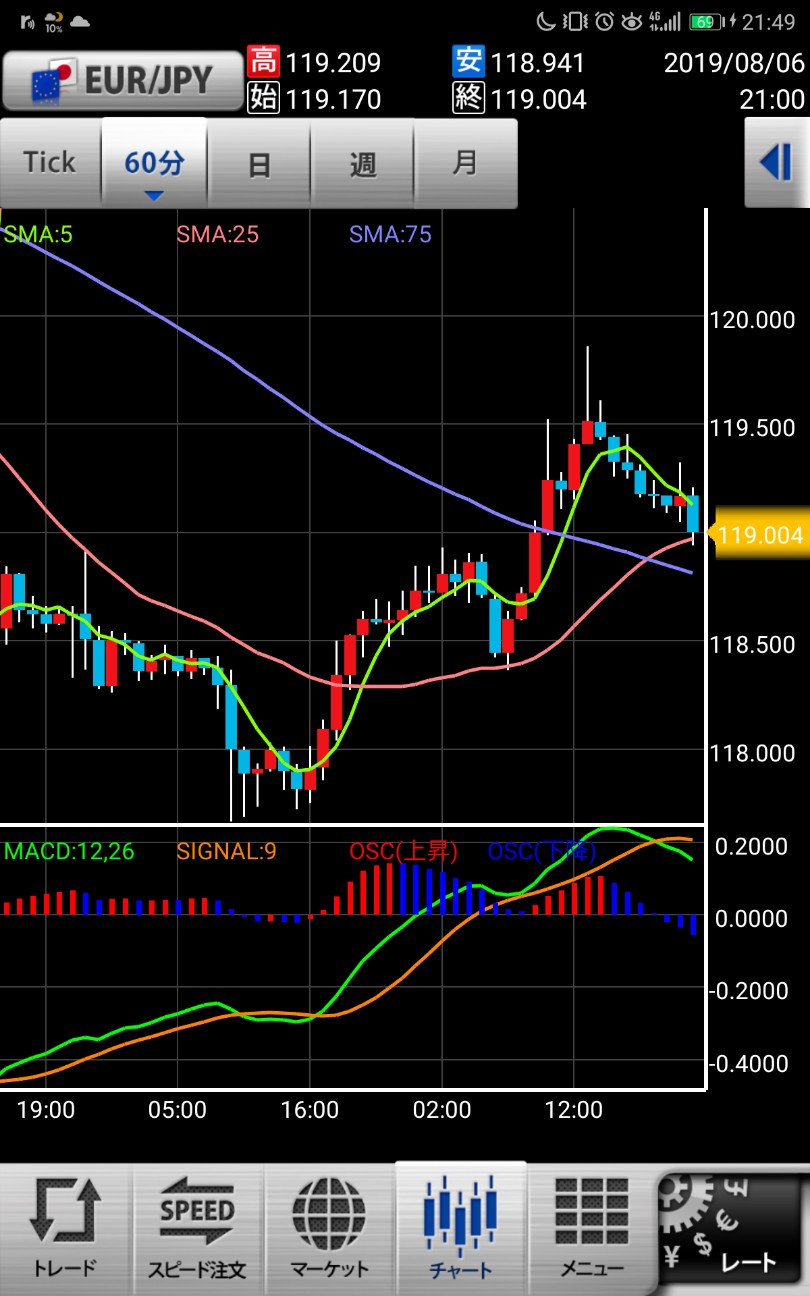Tap the eye comfort status icon
Viewport: 810px width, 1296px height.
click(x=632, y=21)
